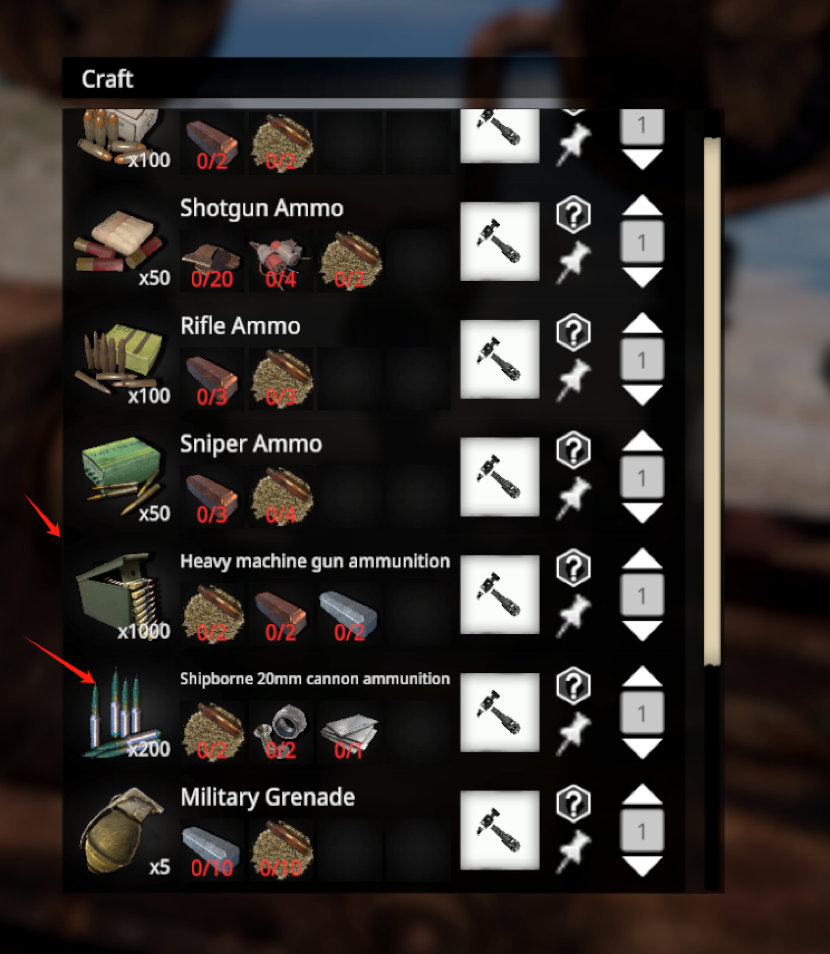Craft Rifle Ammo using the hammer button

click(500, 359)
